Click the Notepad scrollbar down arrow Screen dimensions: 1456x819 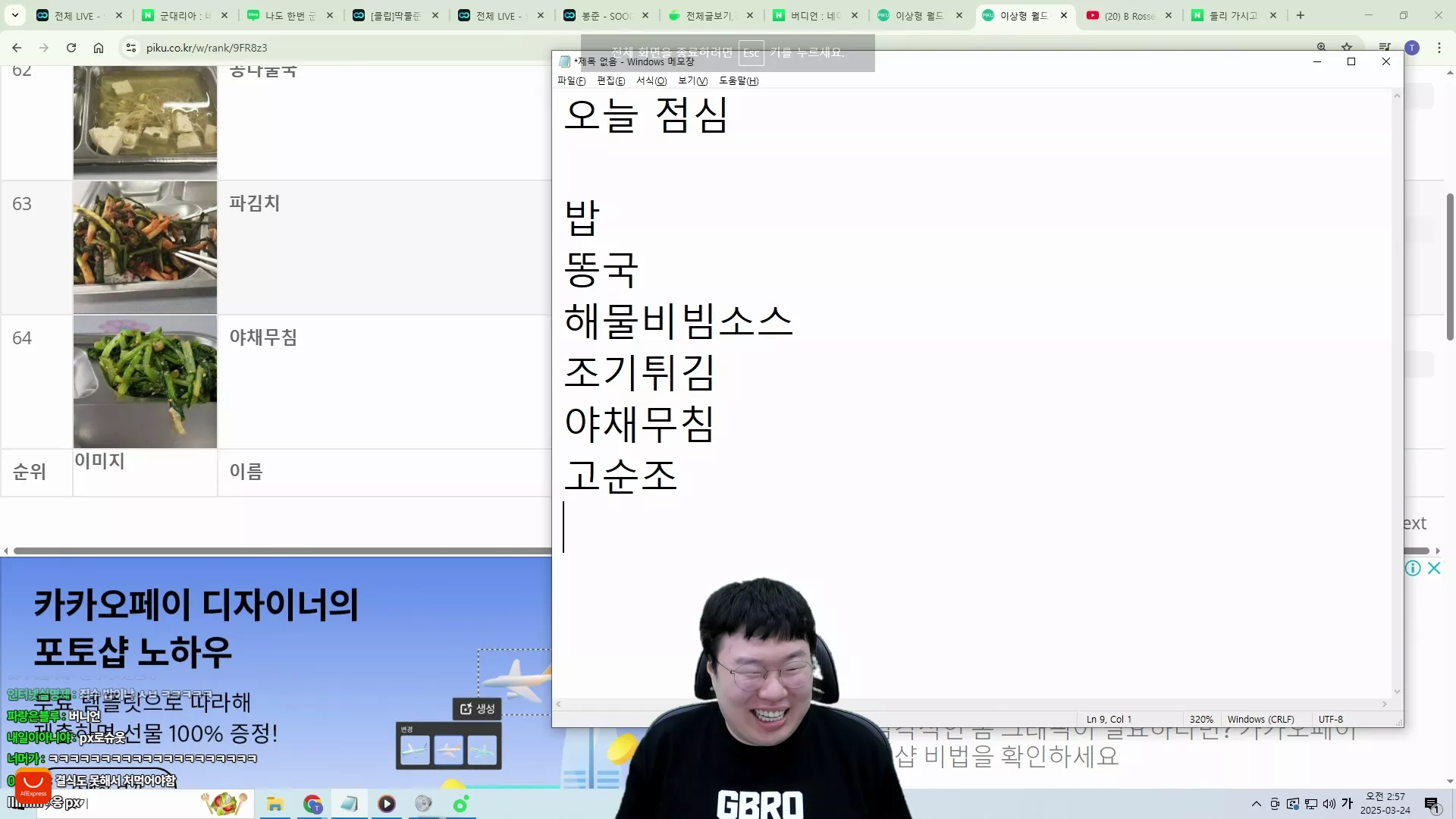click(1397, 692)
